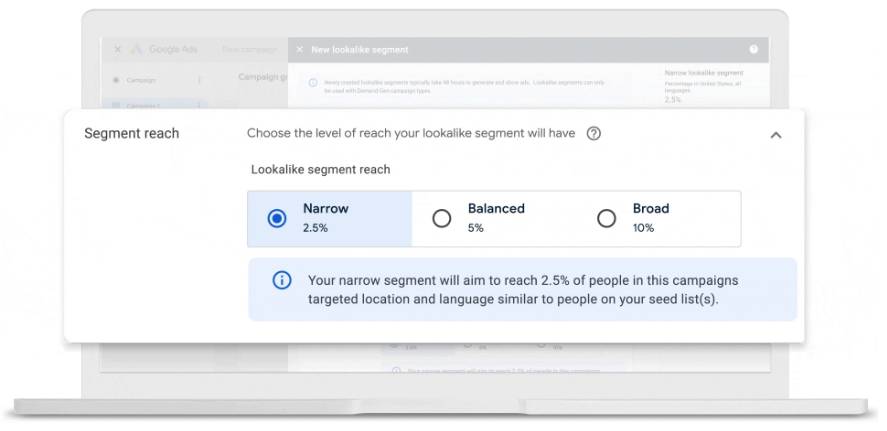Click the Campaign sidebar dot icon
887x431 pixels.
pyautogui.click(x=116, y=80)
